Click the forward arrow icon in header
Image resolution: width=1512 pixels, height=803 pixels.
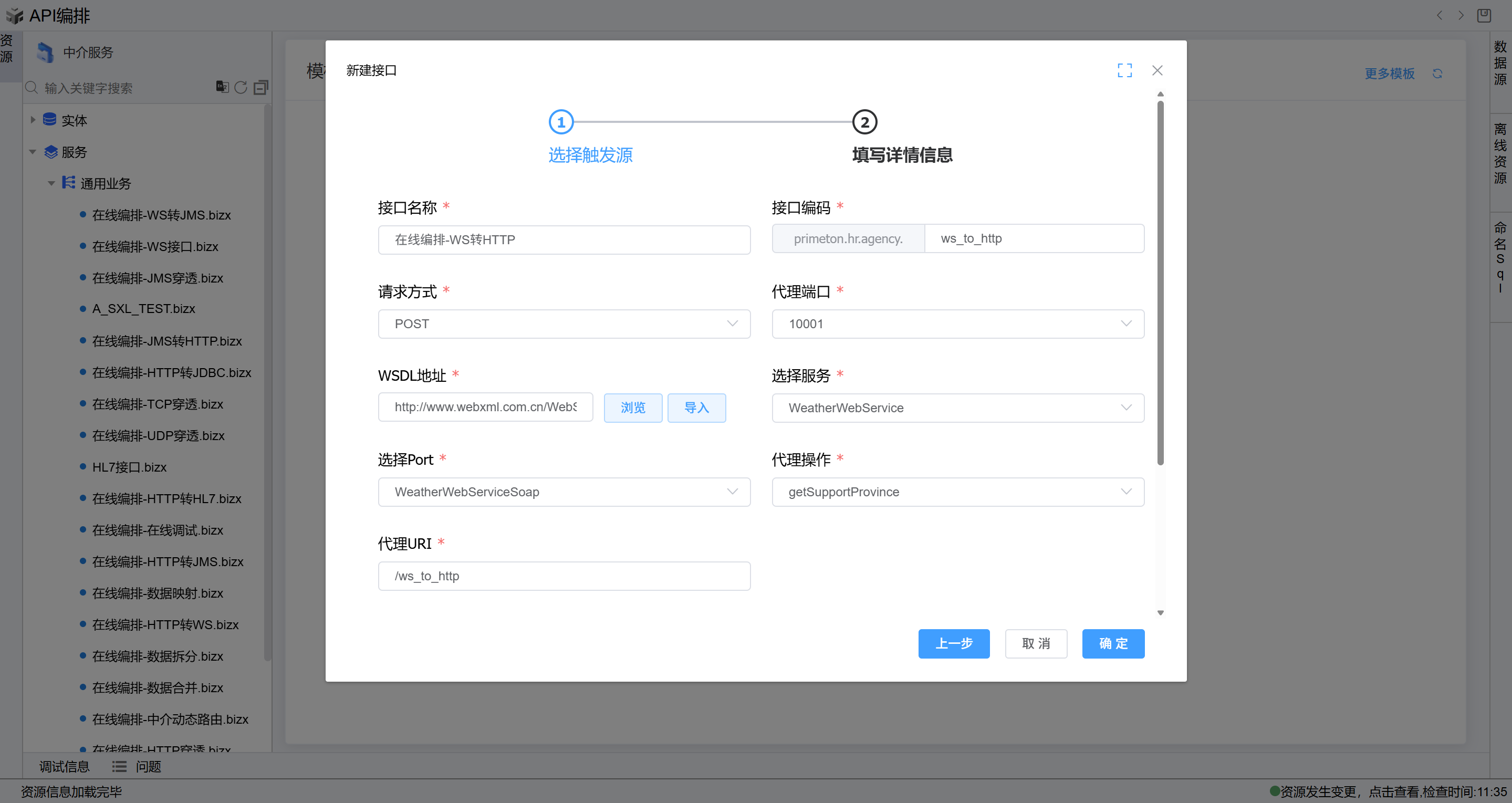pyautogui.click(x=1461, y=15)
